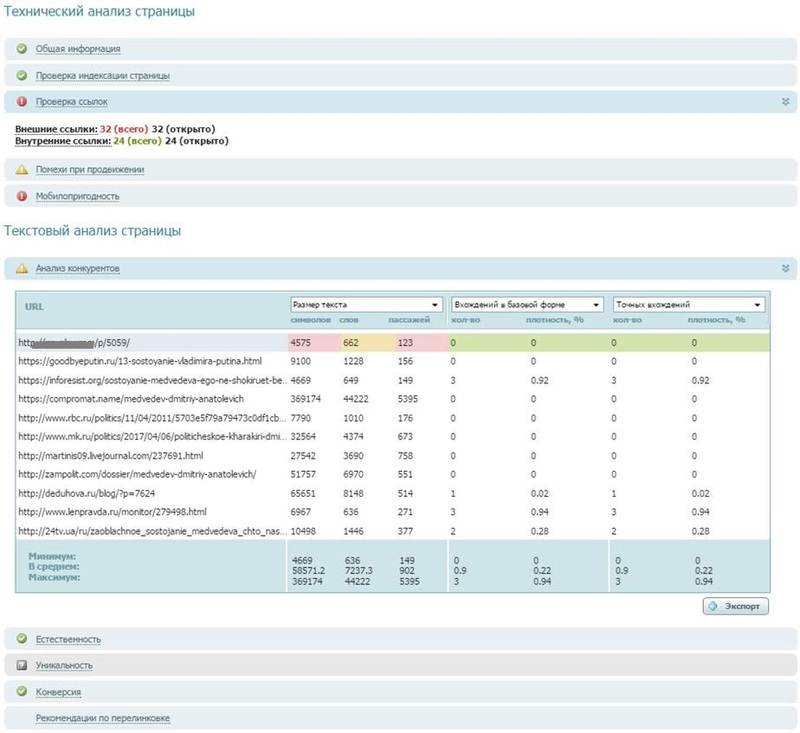Image resolution: width=800 pixels, height=733 pixels.
Task: Open Рекомендации по перелинковке section
Action: point(102,718)
